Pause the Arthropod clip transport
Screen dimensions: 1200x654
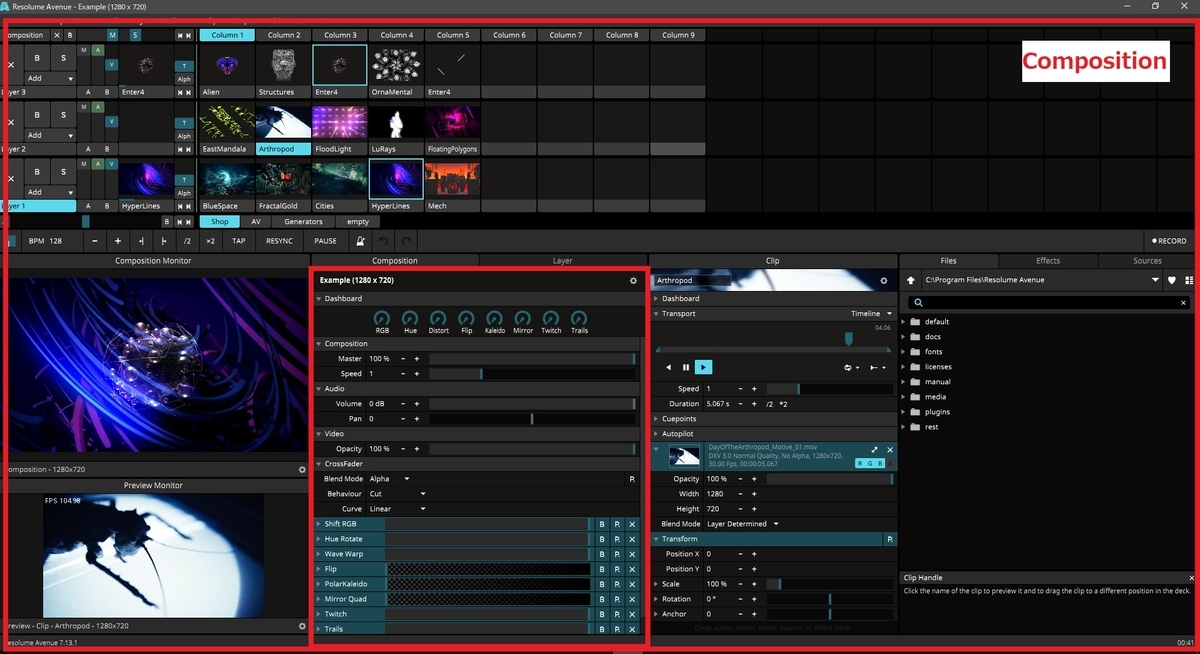point(686,368)
